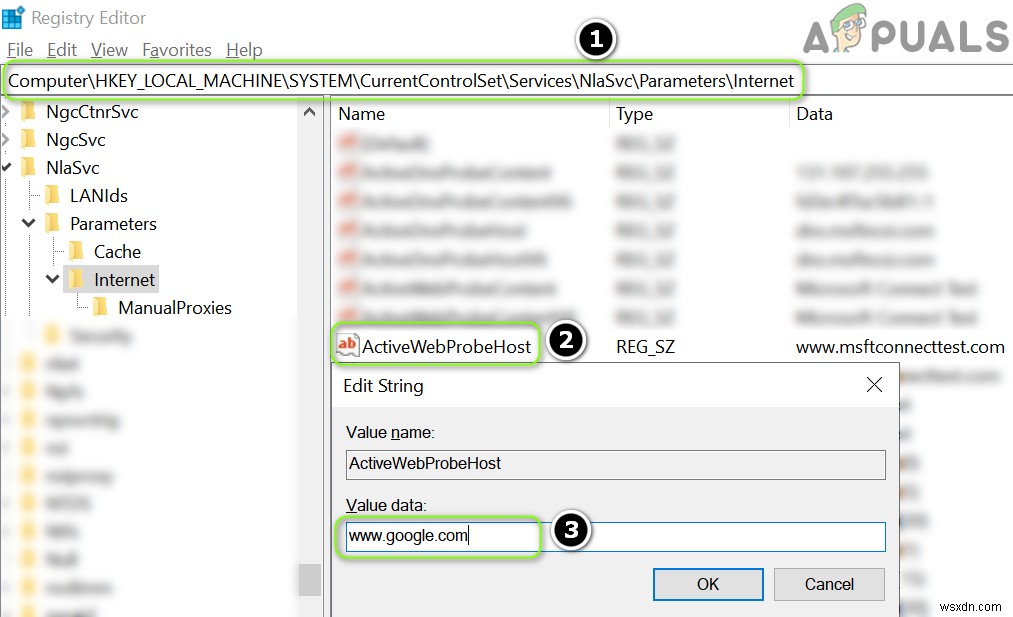The width and height of the screenshot is (1013, 617).
Task: Expand the NgcCtnrSvc tree node
Action: [x=6, y=112]
